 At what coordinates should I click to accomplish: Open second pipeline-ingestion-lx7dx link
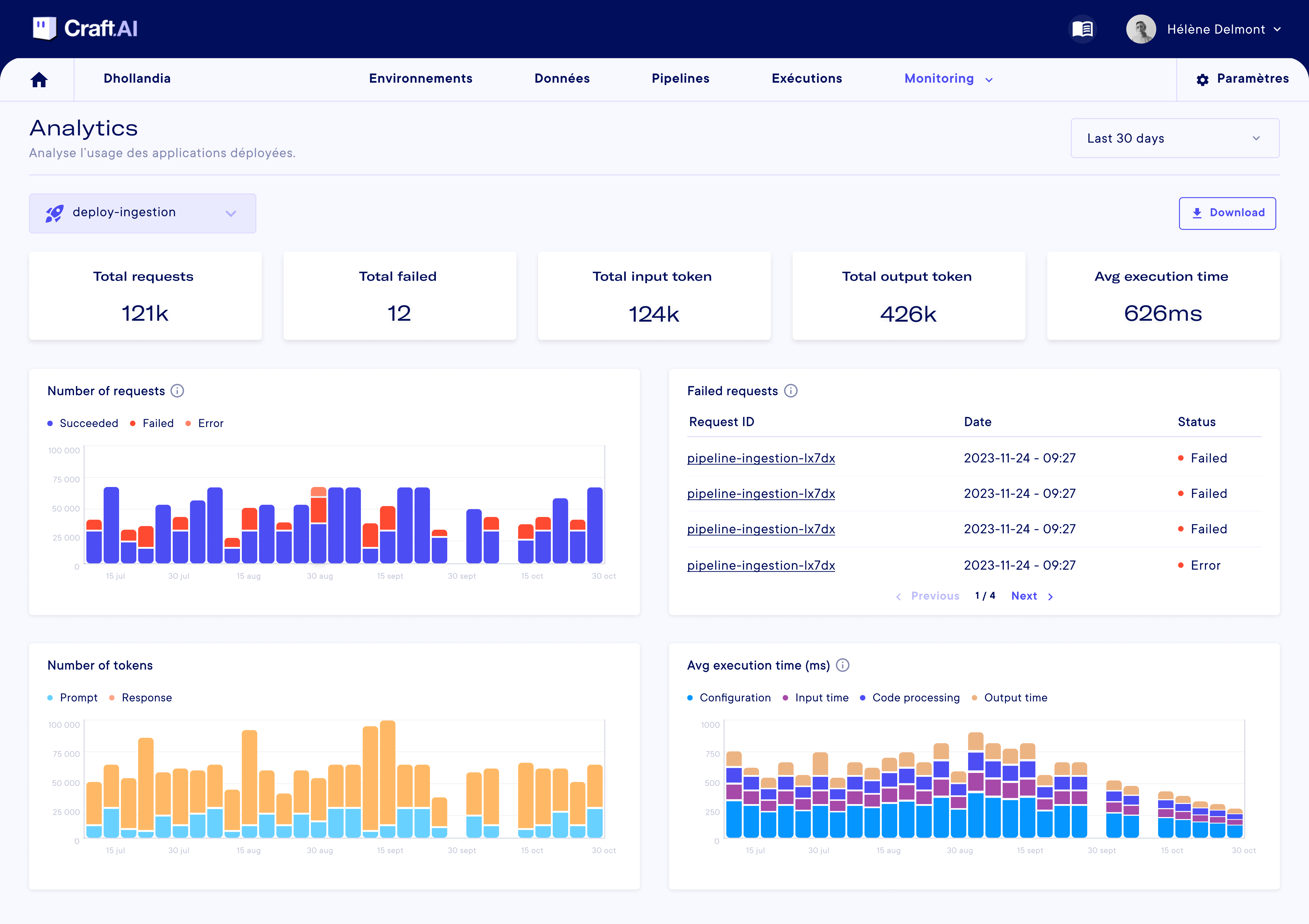pos(761,493)
